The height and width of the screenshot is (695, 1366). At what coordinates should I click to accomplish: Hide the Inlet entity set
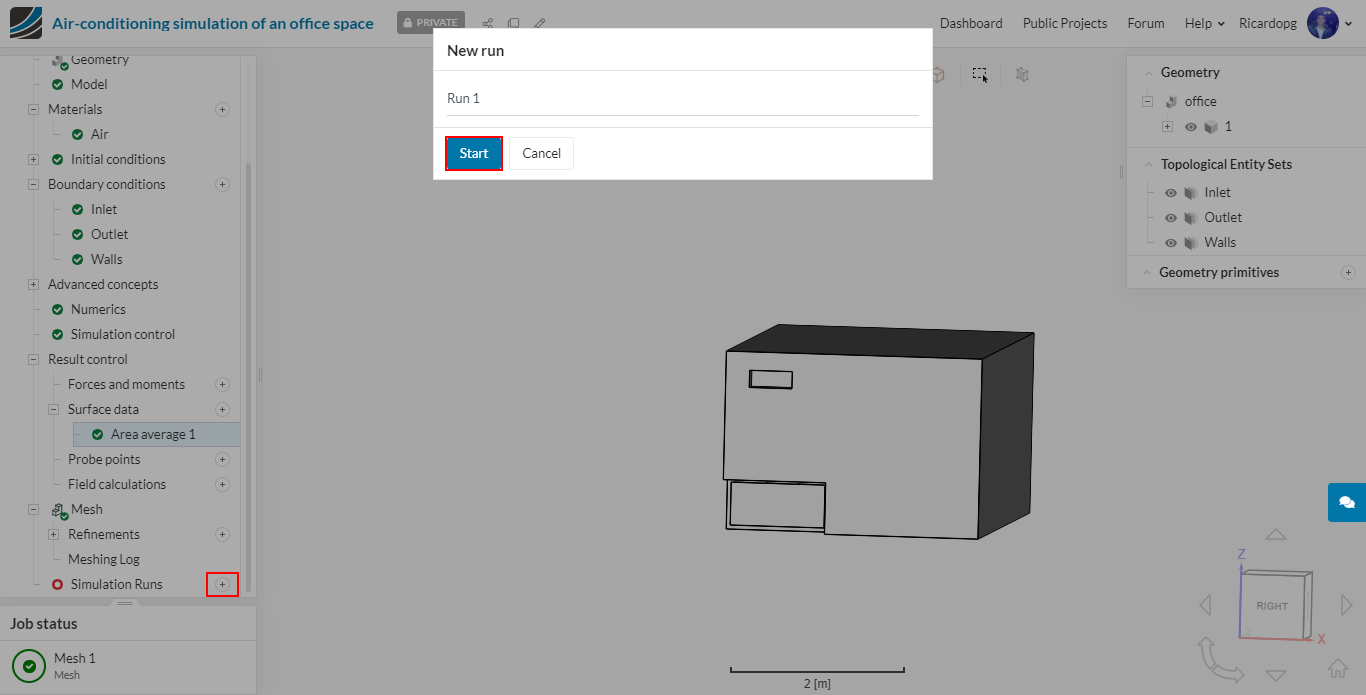point(1171,193)
